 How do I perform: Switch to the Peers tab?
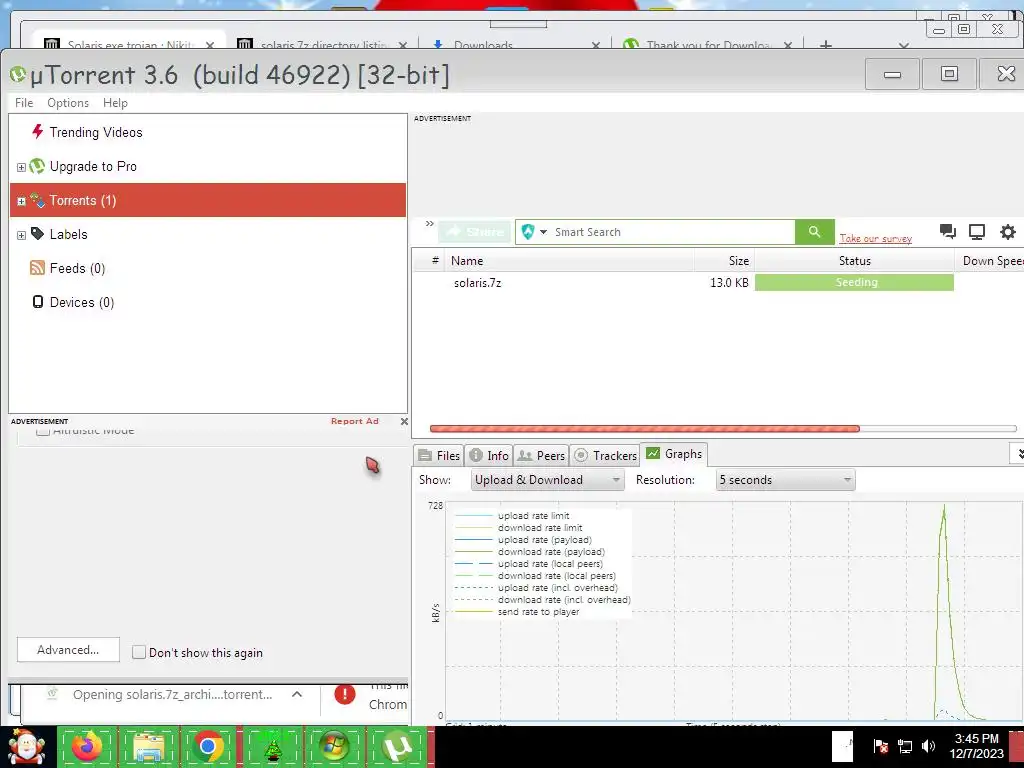coord(541,456)
